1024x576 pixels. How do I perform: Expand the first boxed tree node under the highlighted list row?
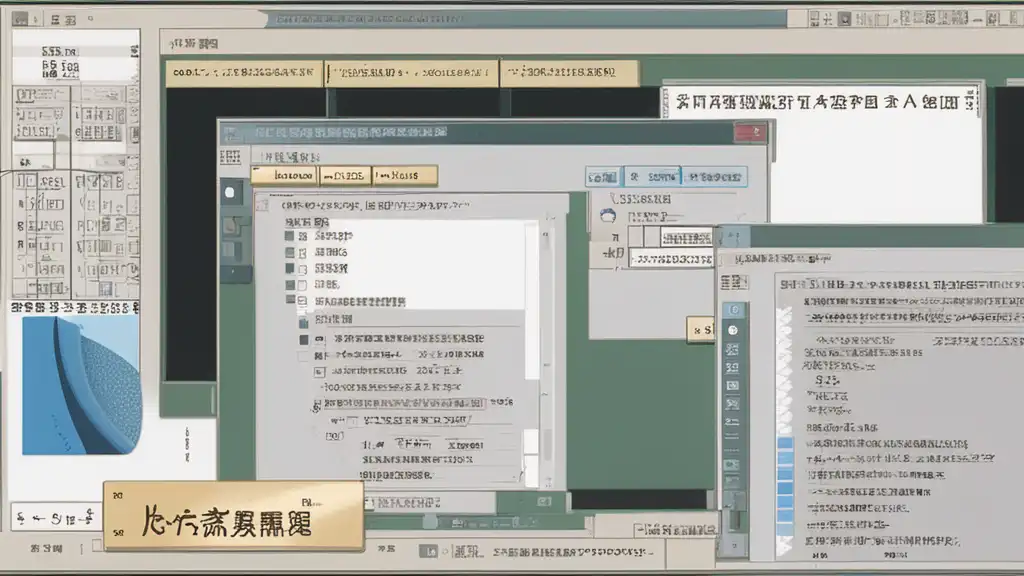[319, 372]
